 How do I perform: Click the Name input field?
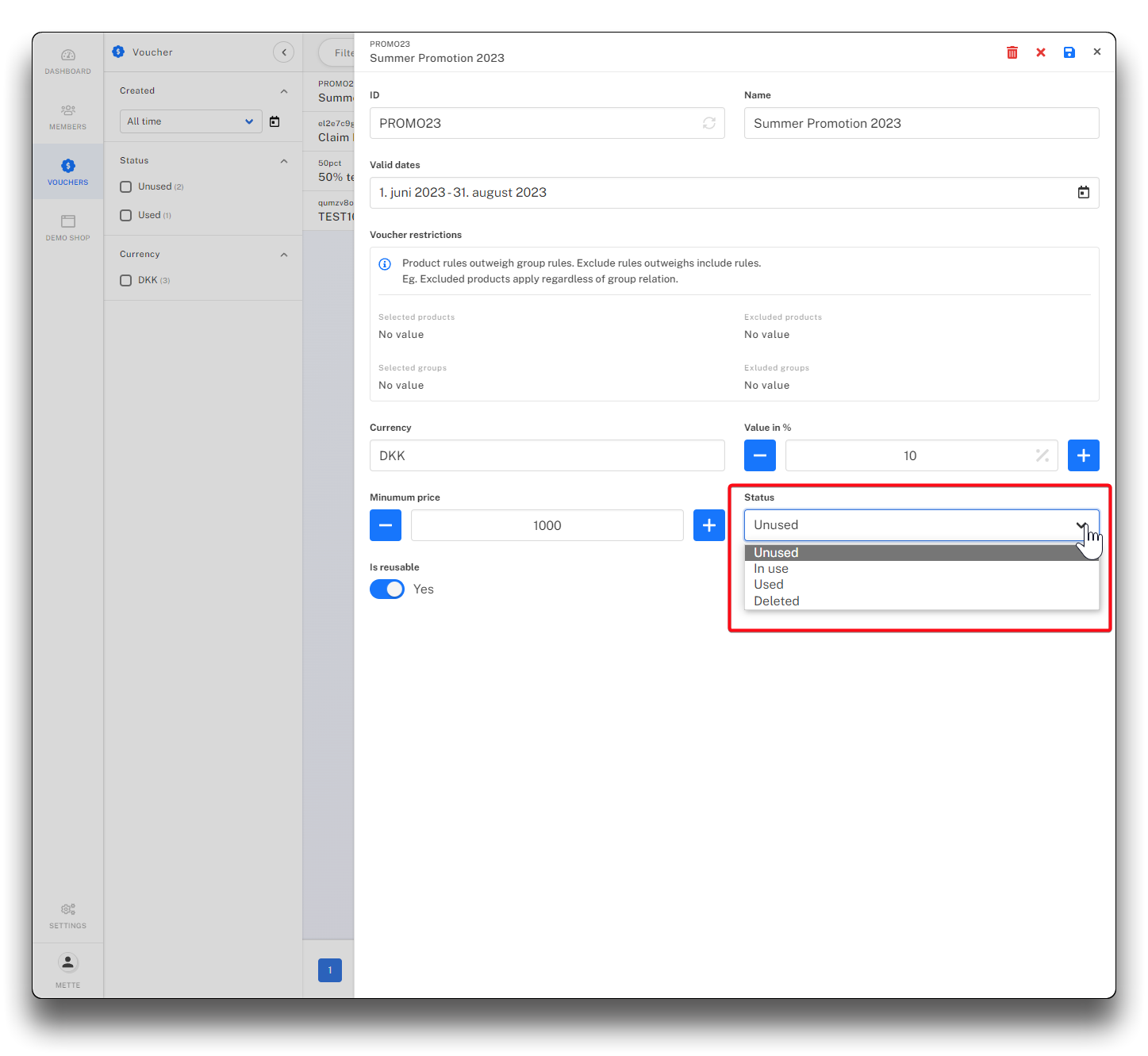(920, 123)
